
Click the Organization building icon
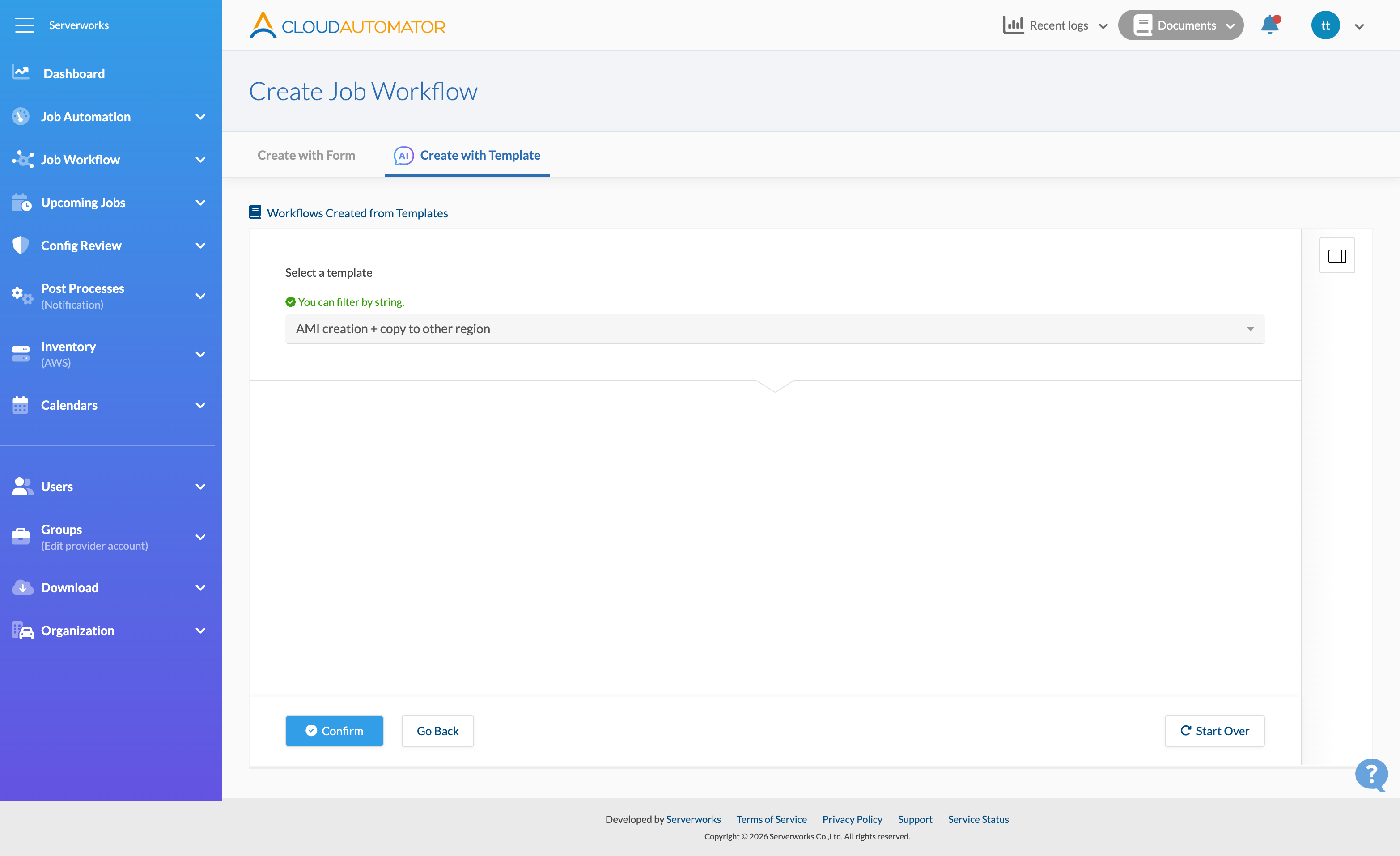tap(23, 630)
